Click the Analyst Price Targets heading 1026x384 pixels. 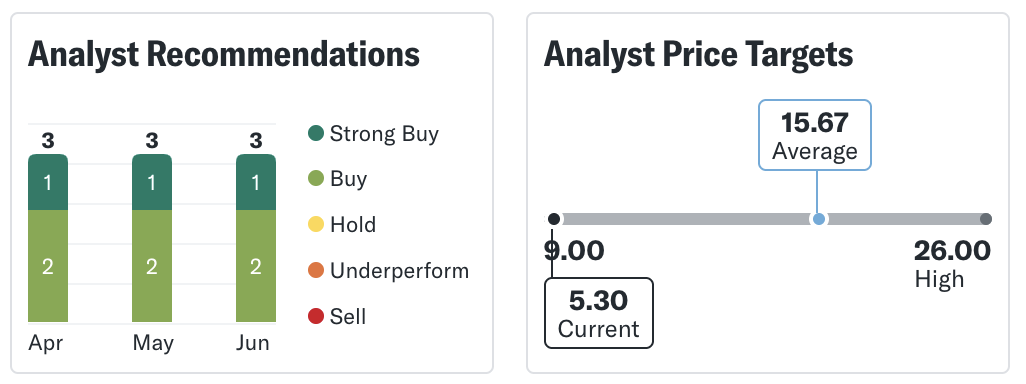pos(698,54)
